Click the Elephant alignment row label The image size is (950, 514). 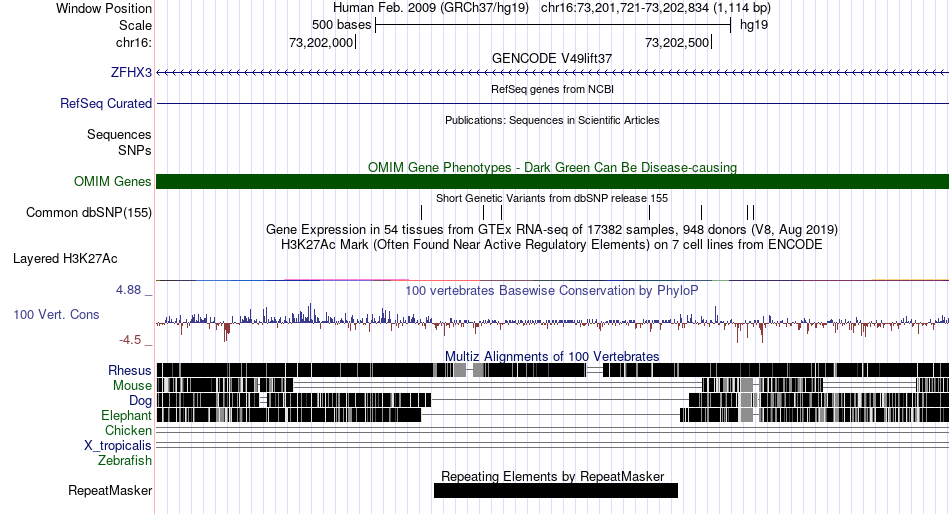pos(126,416)
